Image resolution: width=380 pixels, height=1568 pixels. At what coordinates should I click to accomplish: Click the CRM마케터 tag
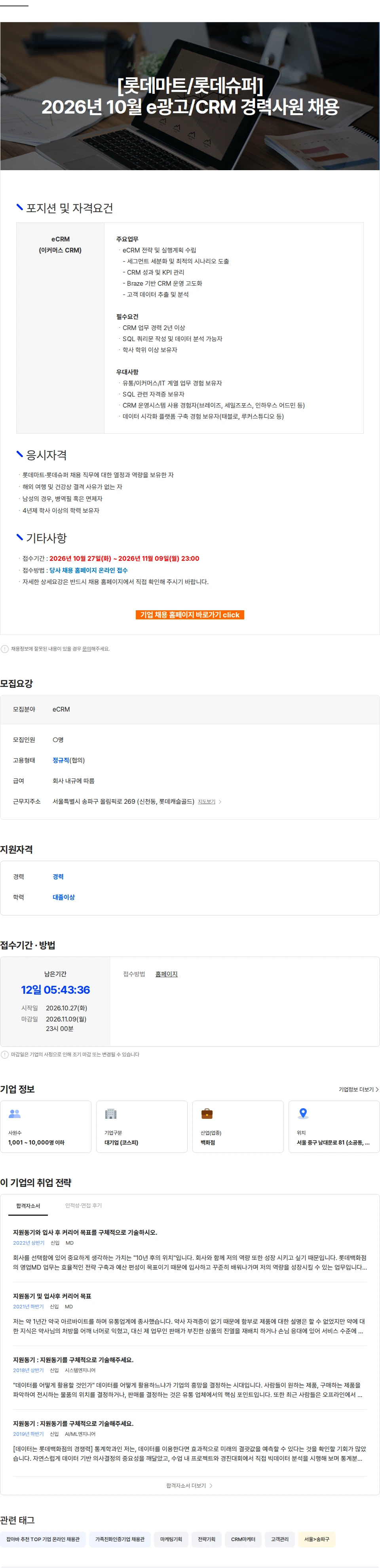pos(243,1540)
